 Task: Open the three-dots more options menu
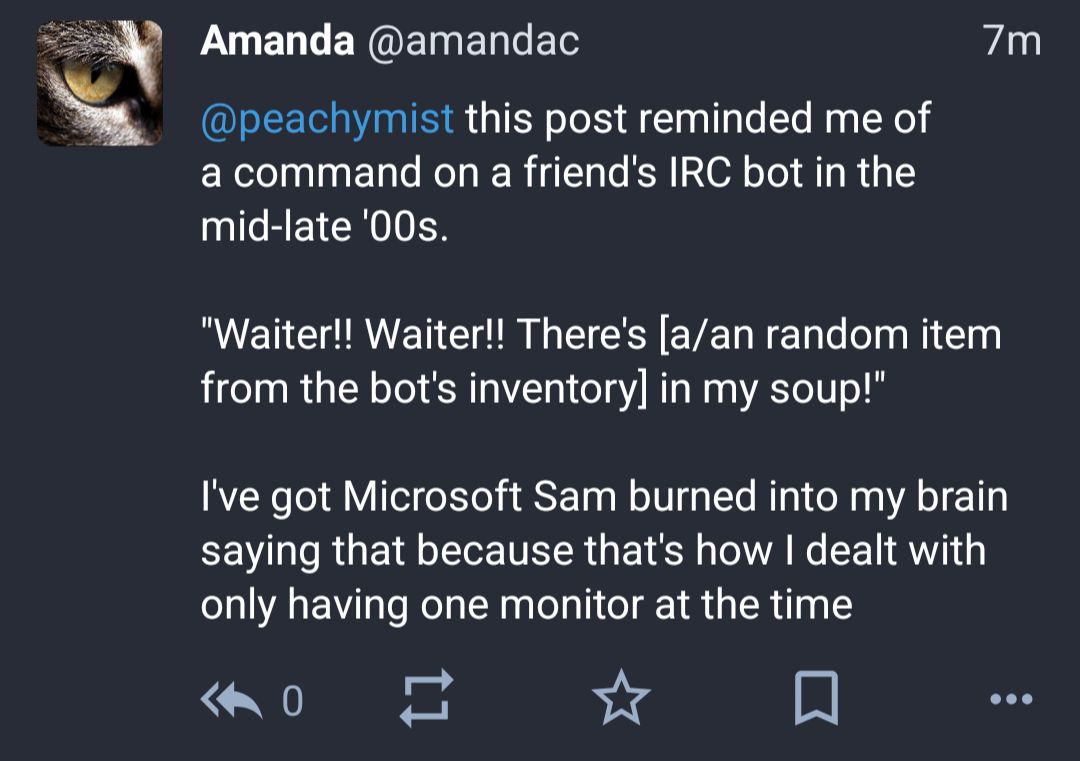1011,699
